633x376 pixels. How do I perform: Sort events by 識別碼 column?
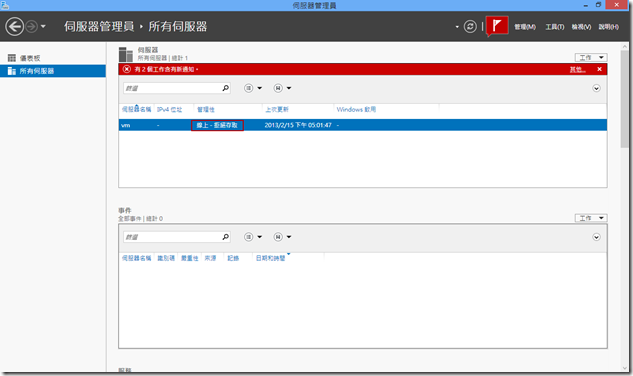click(166, 258)
